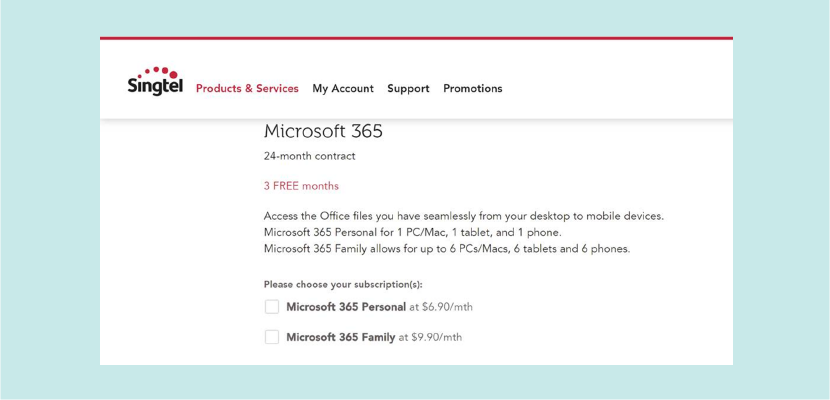Open the Support section

pyautogui.click(x=408, y=89)
